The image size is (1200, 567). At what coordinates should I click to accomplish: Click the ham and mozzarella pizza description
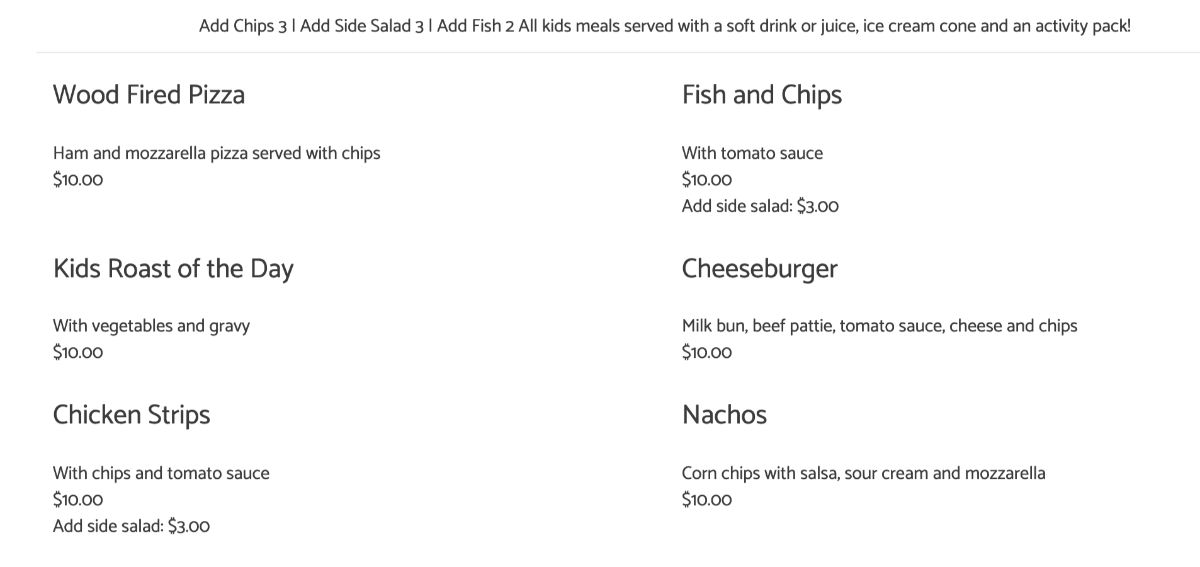tap(217, 153)
